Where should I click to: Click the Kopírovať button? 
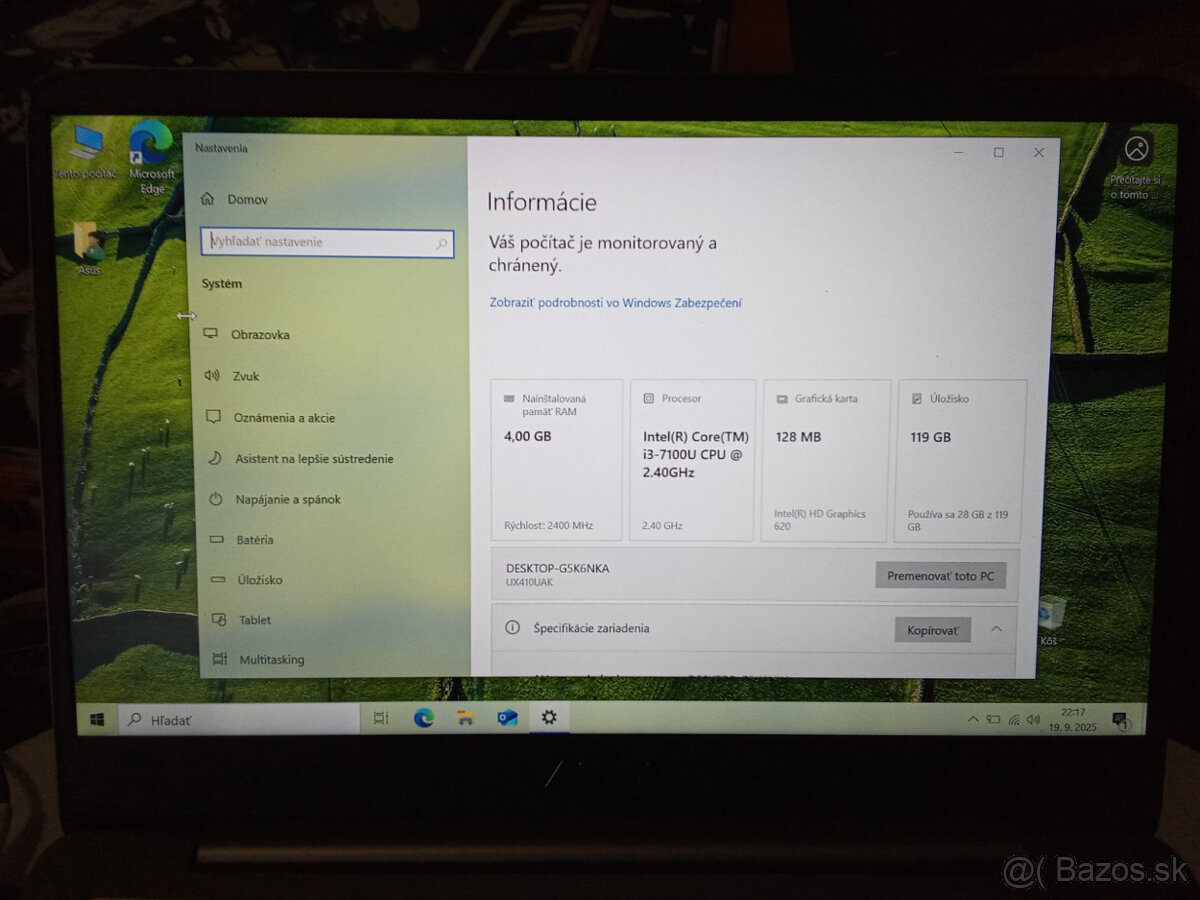[x=931, y=629]
